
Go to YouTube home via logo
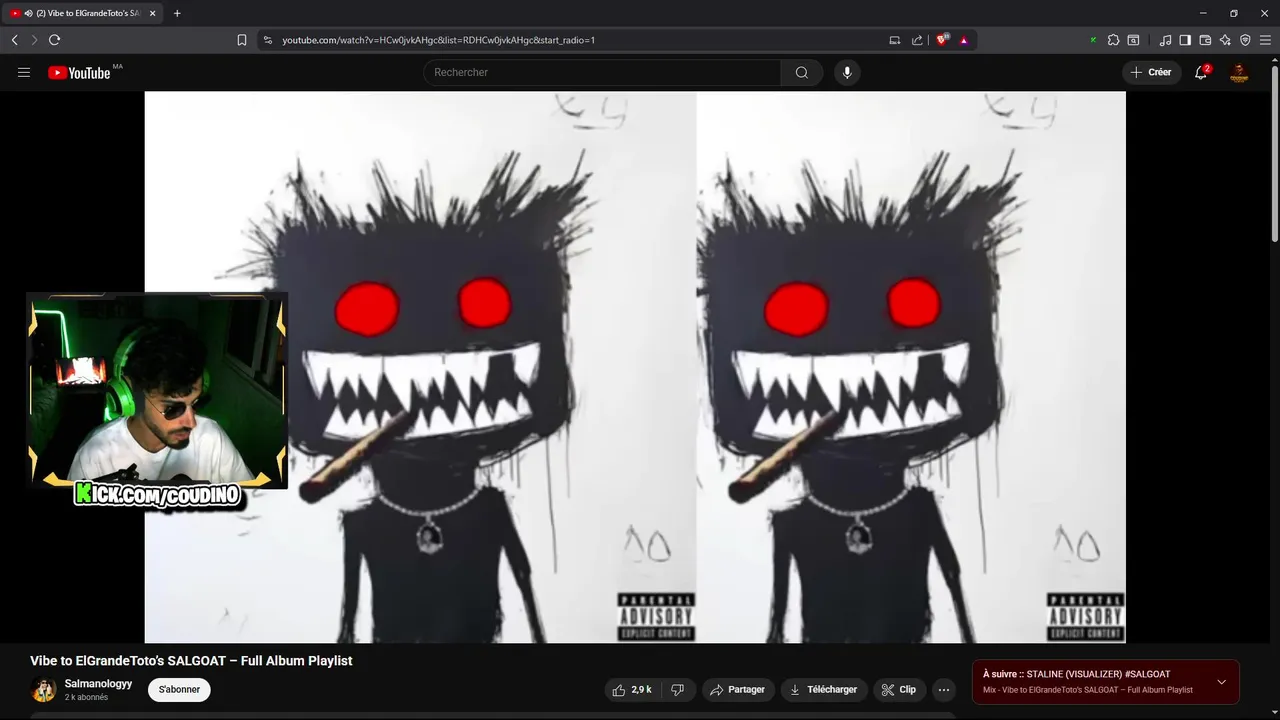(x=79, y=72)
